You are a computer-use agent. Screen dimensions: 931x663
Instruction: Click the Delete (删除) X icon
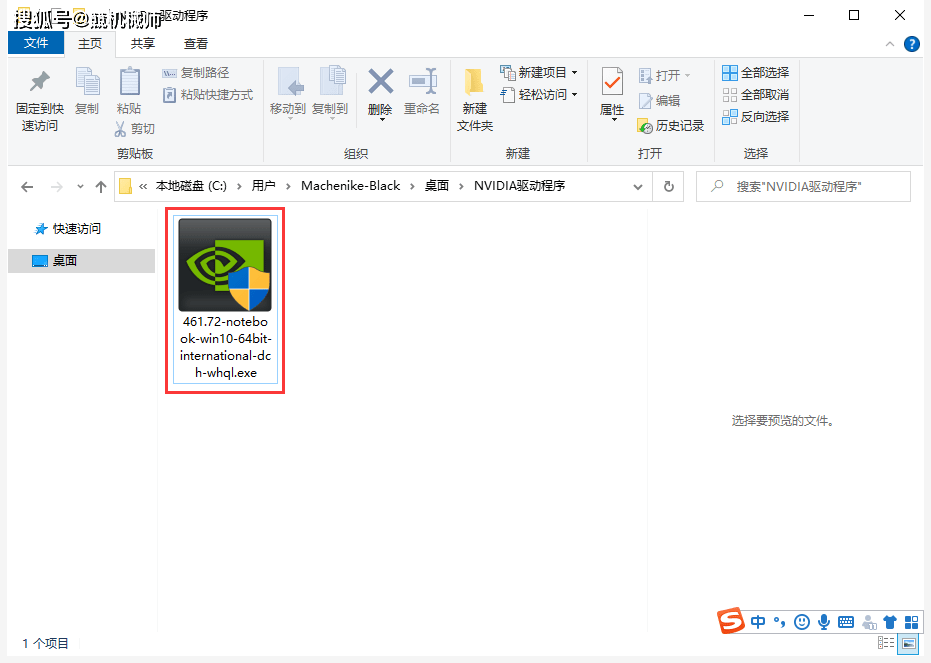pos(380,82)
